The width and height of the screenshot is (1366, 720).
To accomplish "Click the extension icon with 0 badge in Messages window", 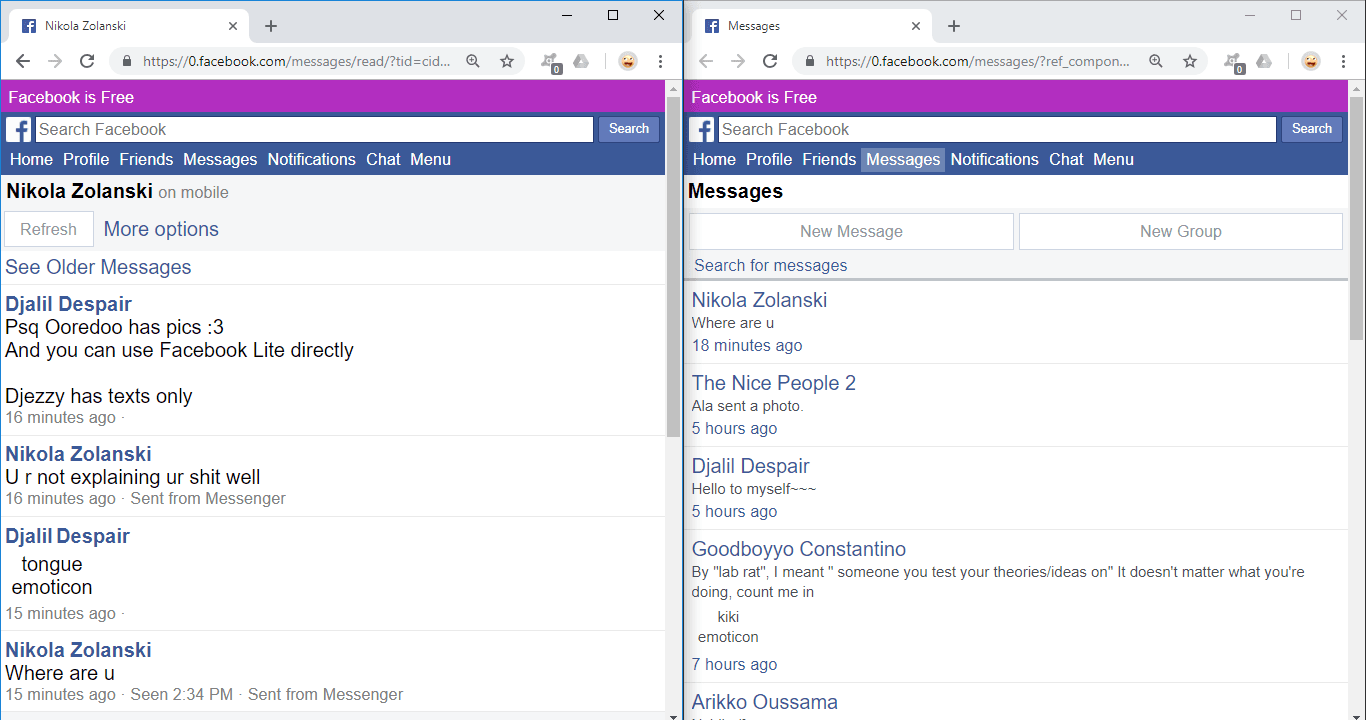I will point(1233,62).
